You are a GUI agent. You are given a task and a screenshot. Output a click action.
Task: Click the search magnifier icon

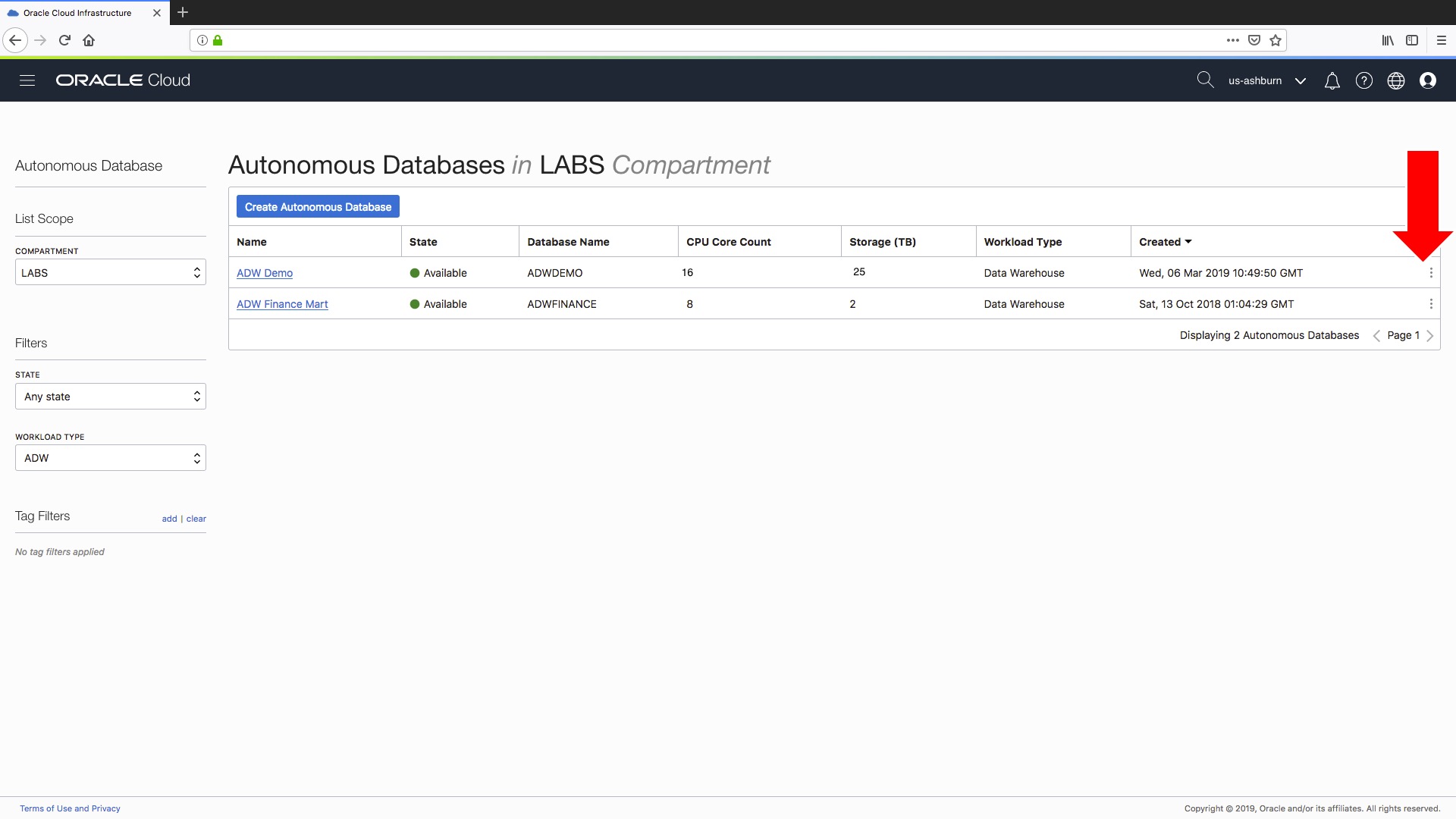pyautogui.click(x=1206, y=80)
